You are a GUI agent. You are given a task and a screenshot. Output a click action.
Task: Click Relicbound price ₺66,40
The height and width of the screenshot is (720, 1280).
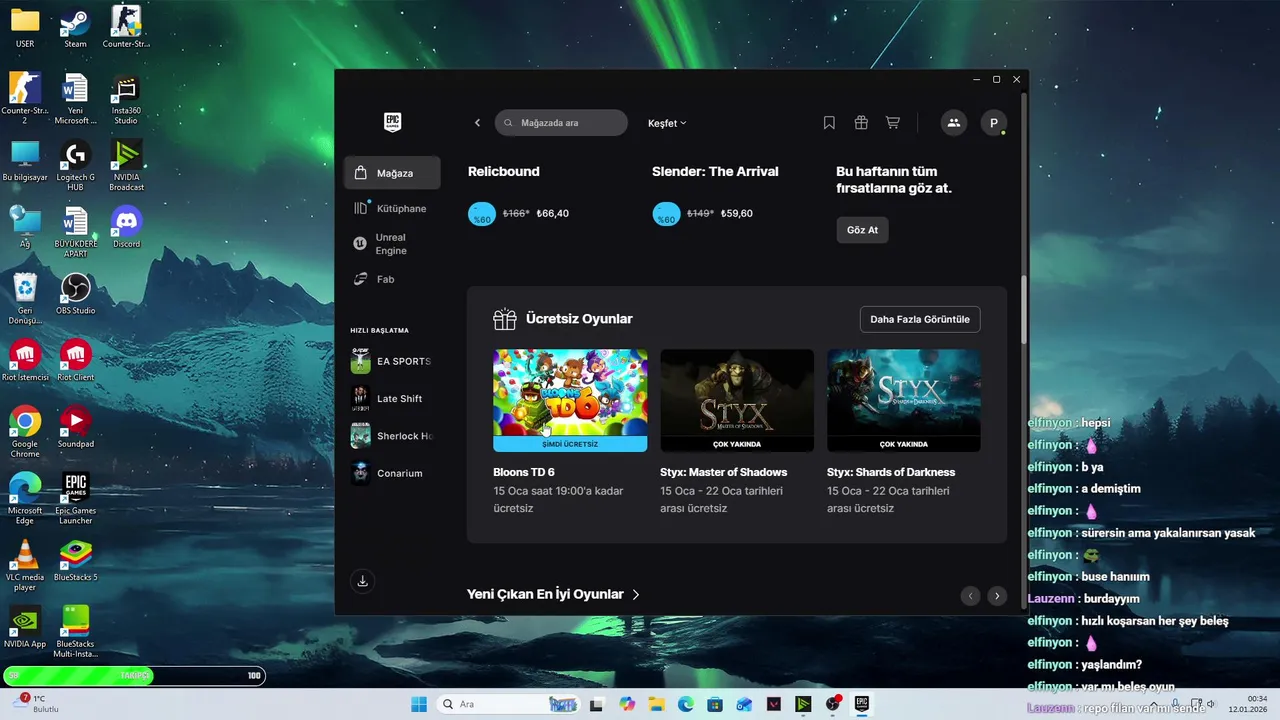(x=552, y=213)
